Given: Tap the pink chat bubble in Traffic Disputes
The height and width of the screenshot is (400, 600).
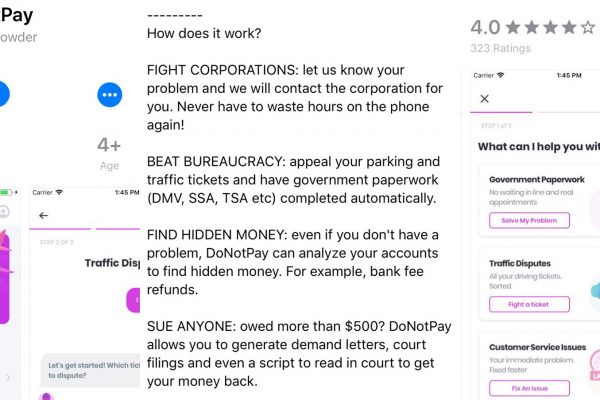Looking at the screenshot, I should [133, 300].
